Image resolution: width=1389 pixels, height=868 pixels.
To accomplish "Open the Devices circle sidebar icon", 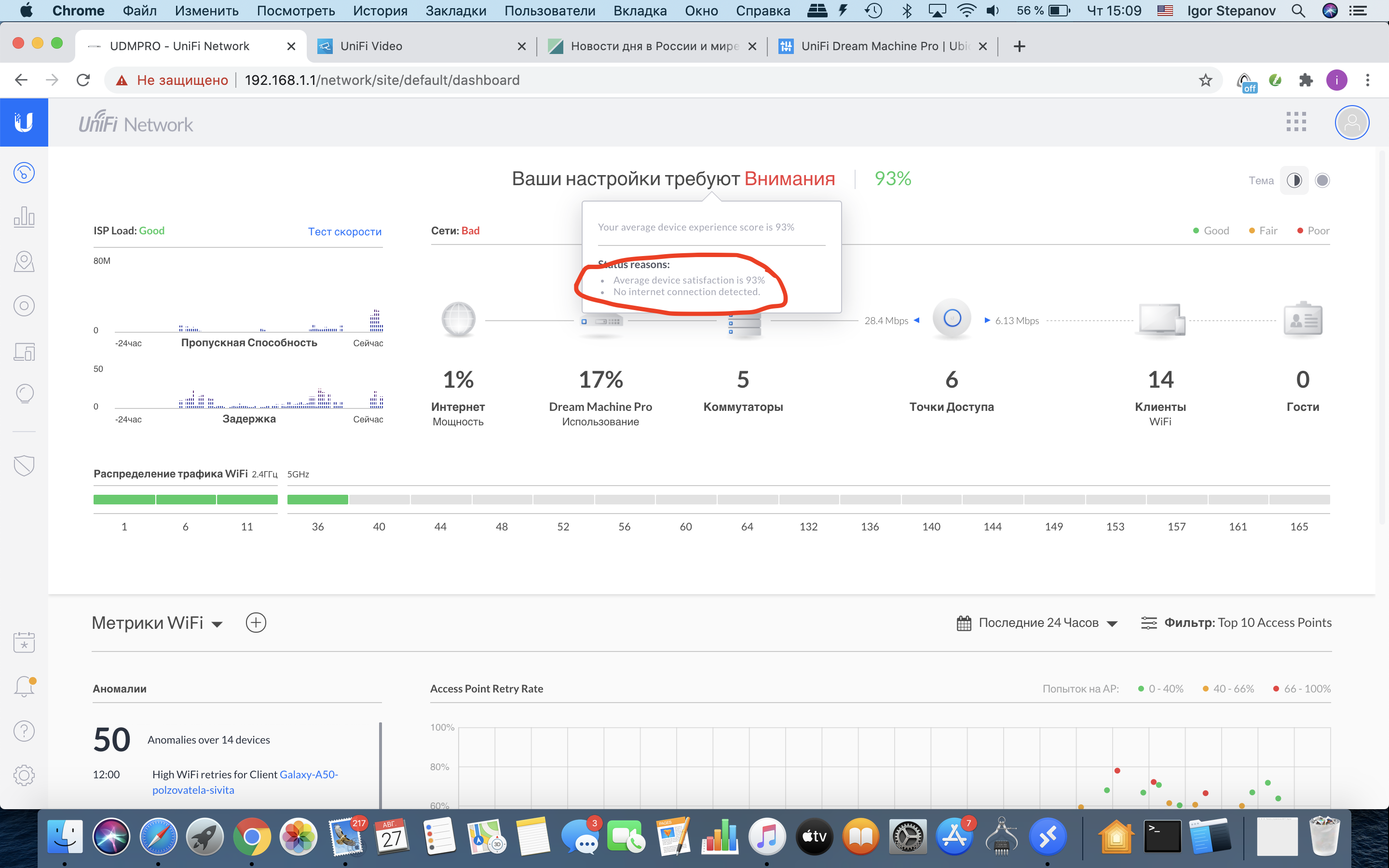I will [x=24, y=305].
